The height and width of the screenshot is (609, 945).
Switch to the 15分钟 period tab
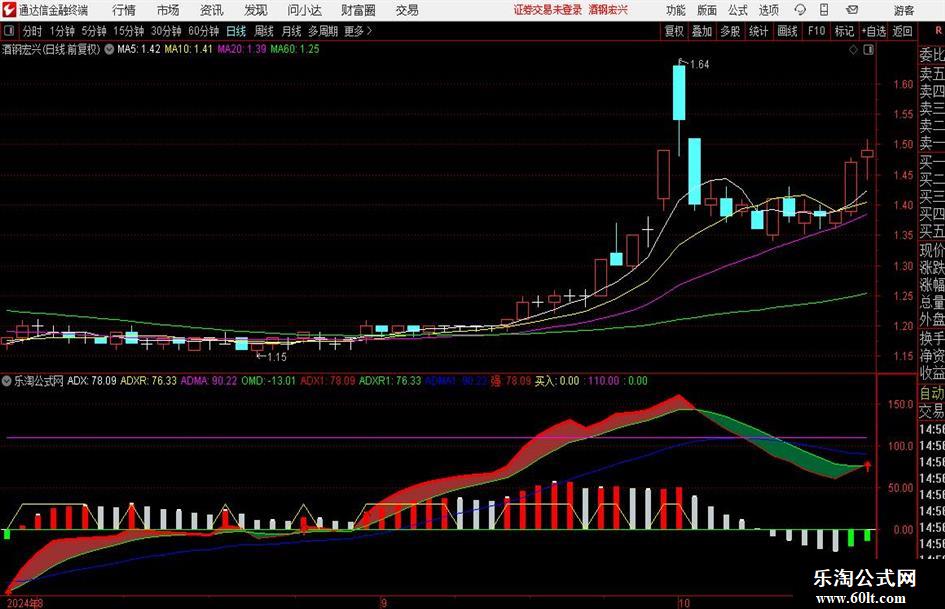pyautogui.click(x=129, y=31)
